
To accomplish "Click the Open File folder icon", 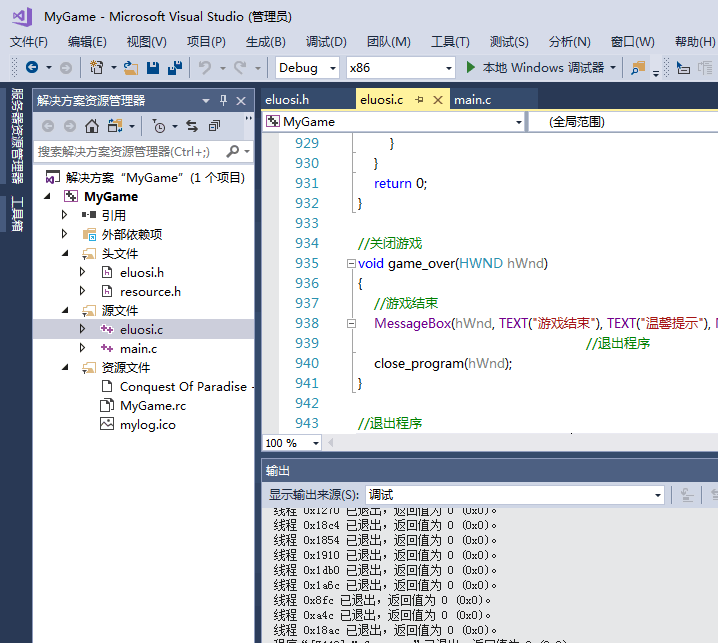I will [131, 68].
